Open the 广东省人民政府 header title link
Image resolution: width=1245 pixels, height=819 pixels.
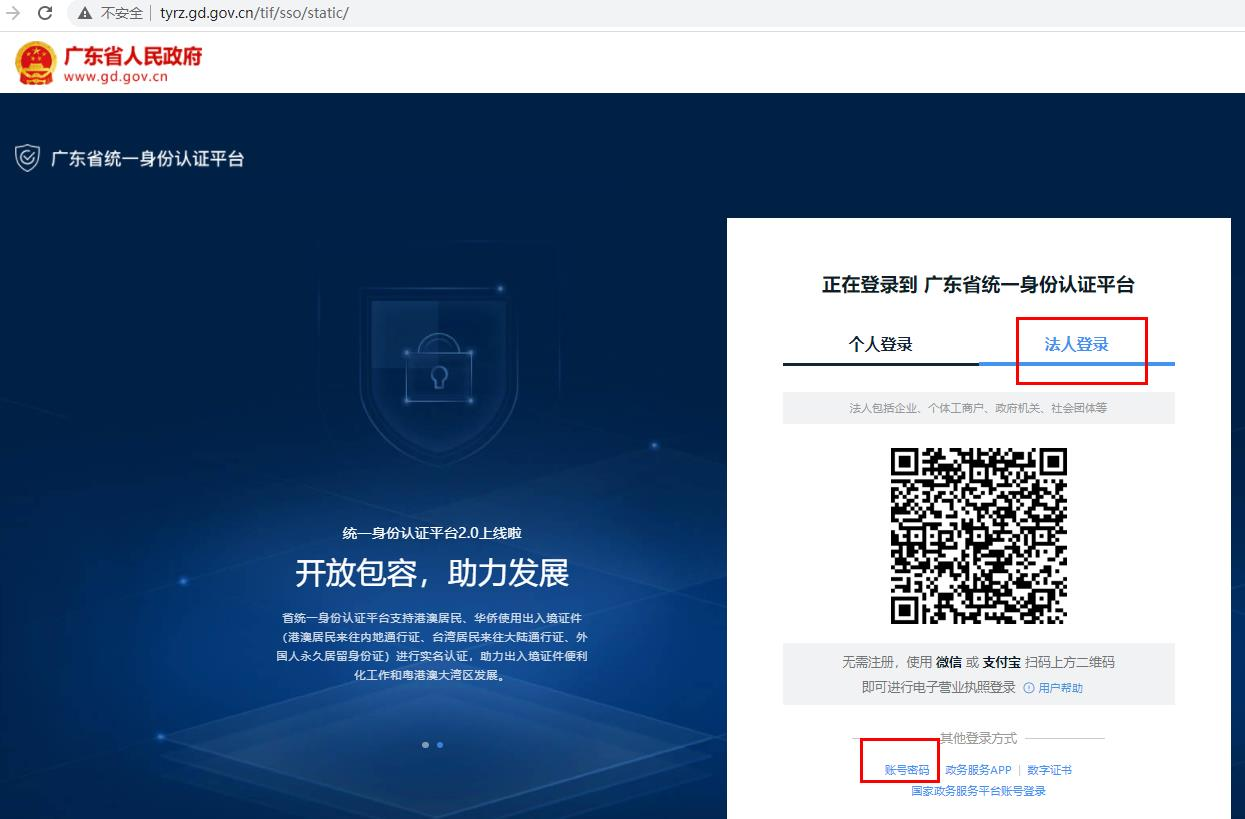133,55
